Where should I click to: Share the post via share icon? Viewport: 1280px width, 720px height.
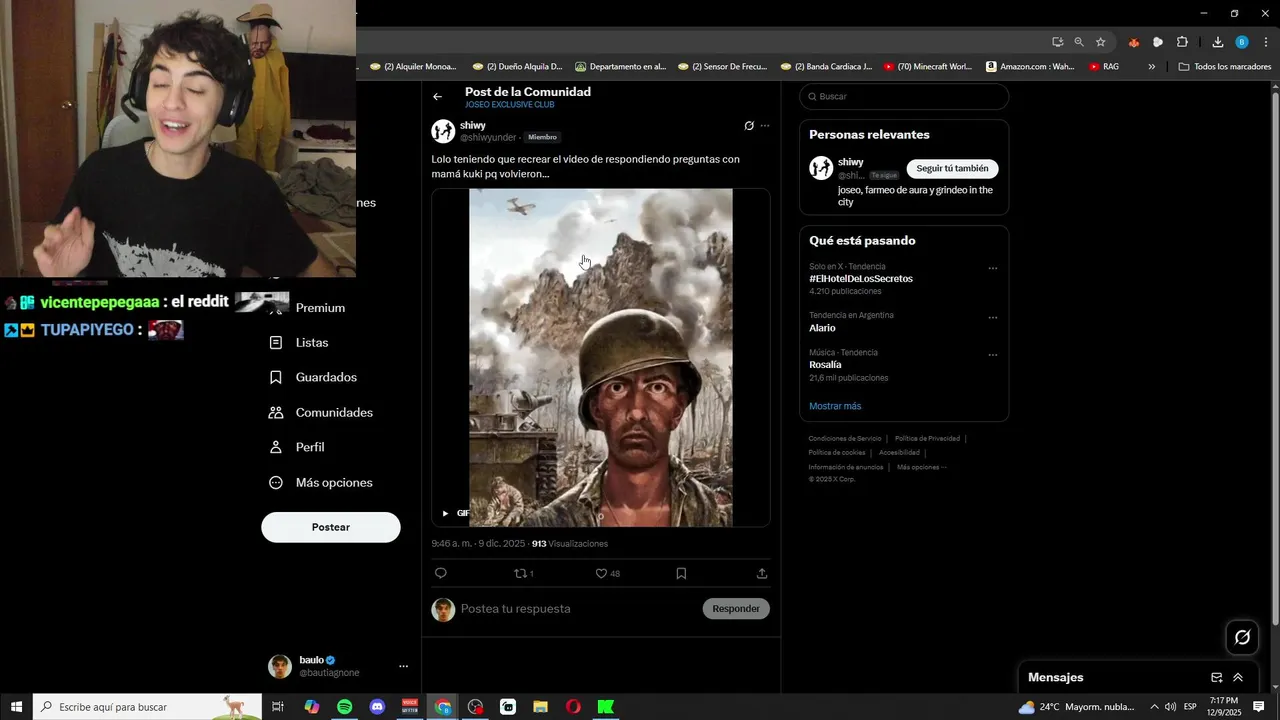762,573
